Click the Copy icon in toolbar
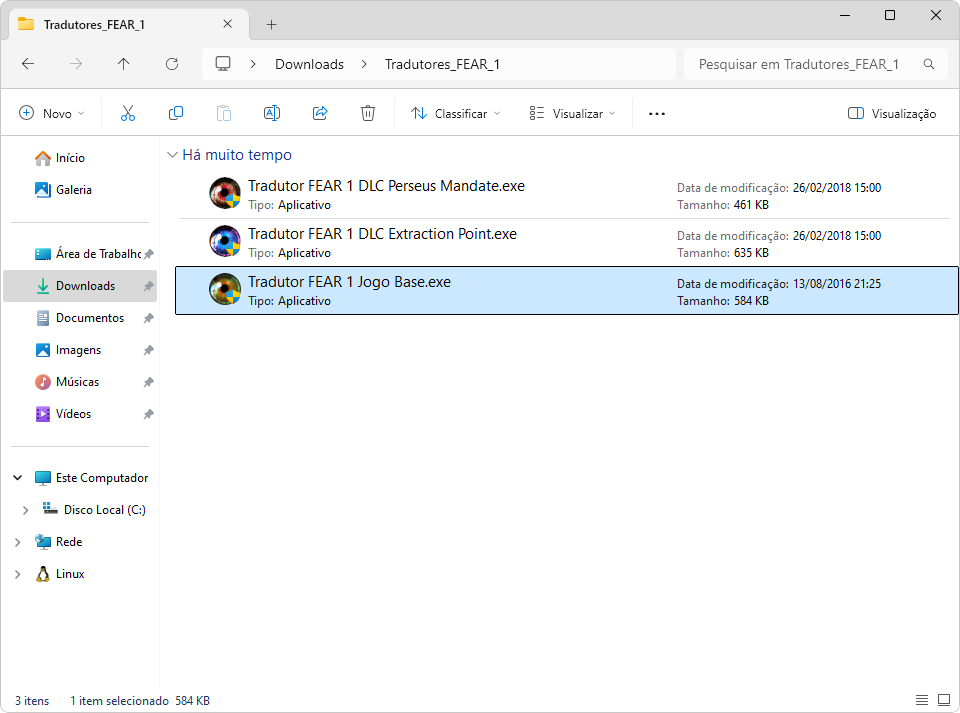The height and width of the screenshot is (713, 960). click(176, 114)
